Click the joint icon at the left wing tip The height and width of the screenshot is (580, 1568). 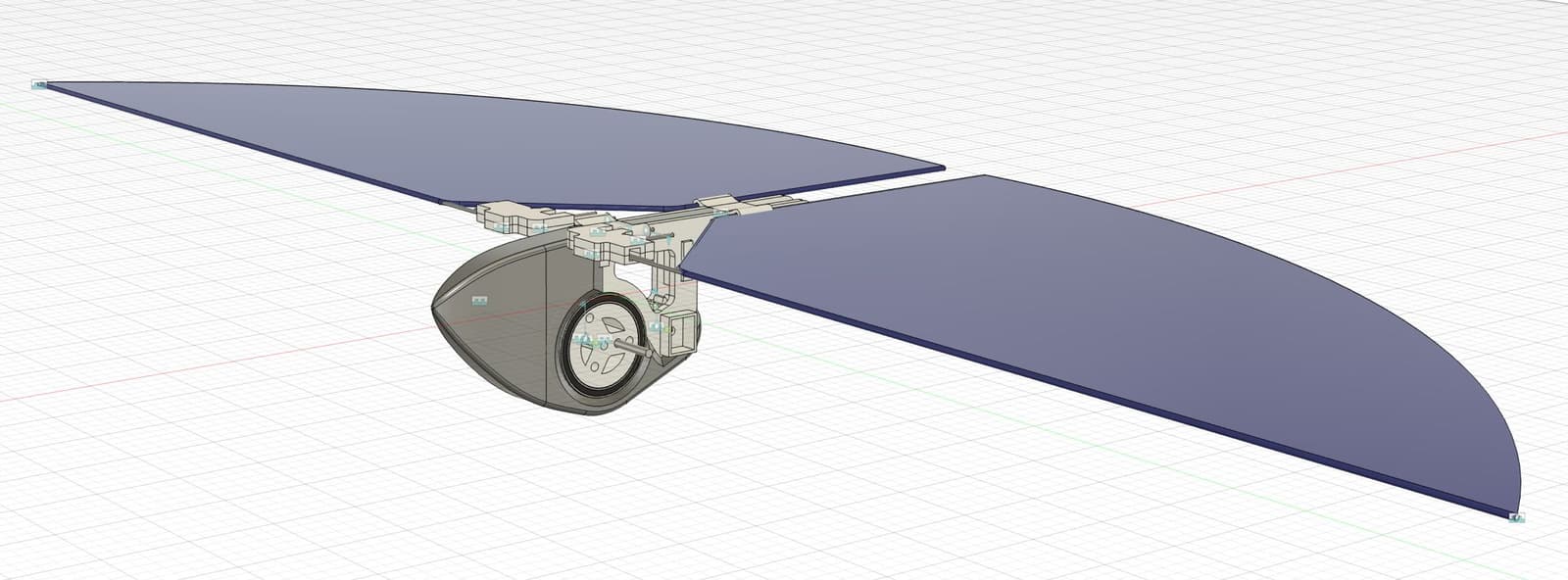39,85
